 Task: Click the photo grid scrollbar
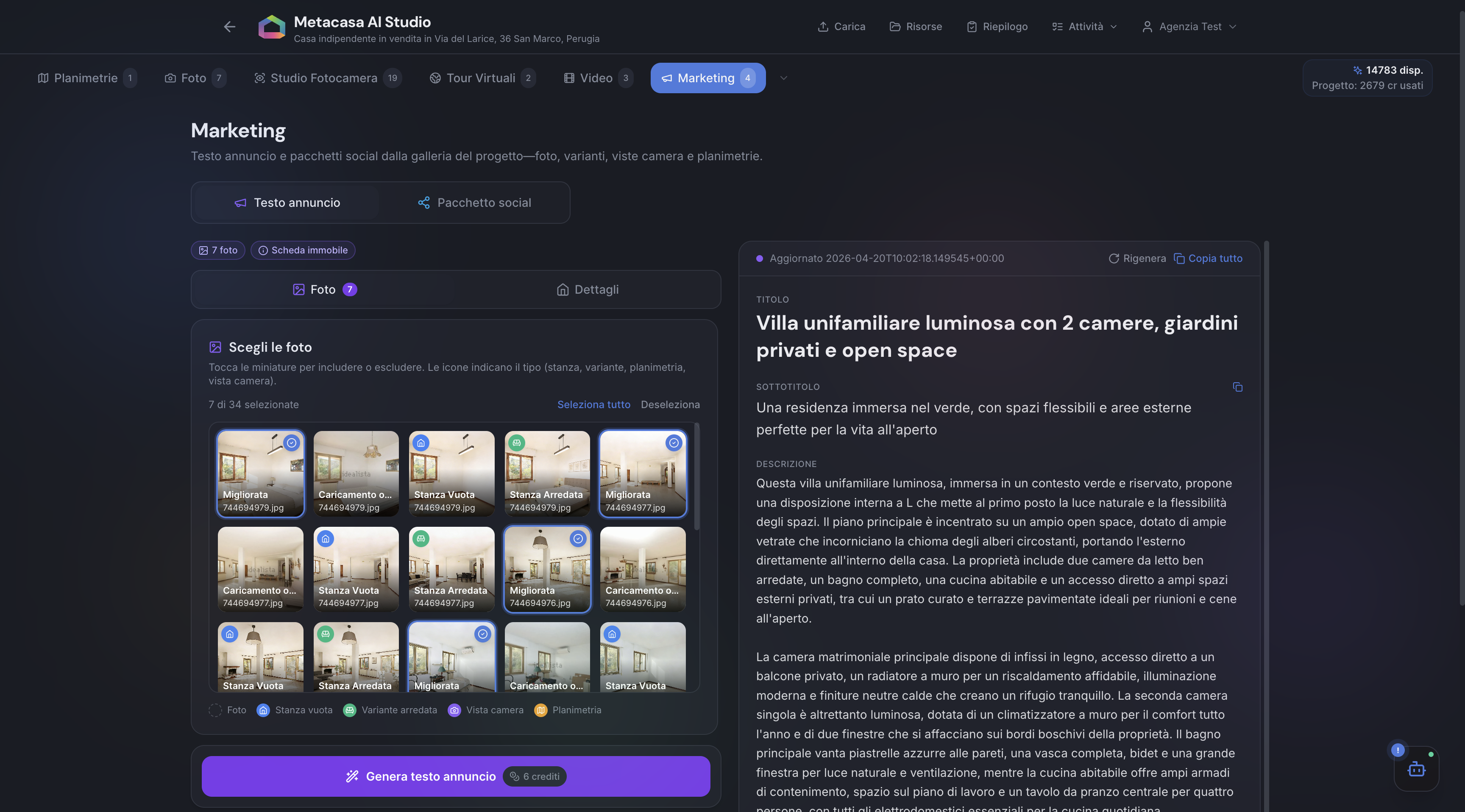(x=696, y=476)
